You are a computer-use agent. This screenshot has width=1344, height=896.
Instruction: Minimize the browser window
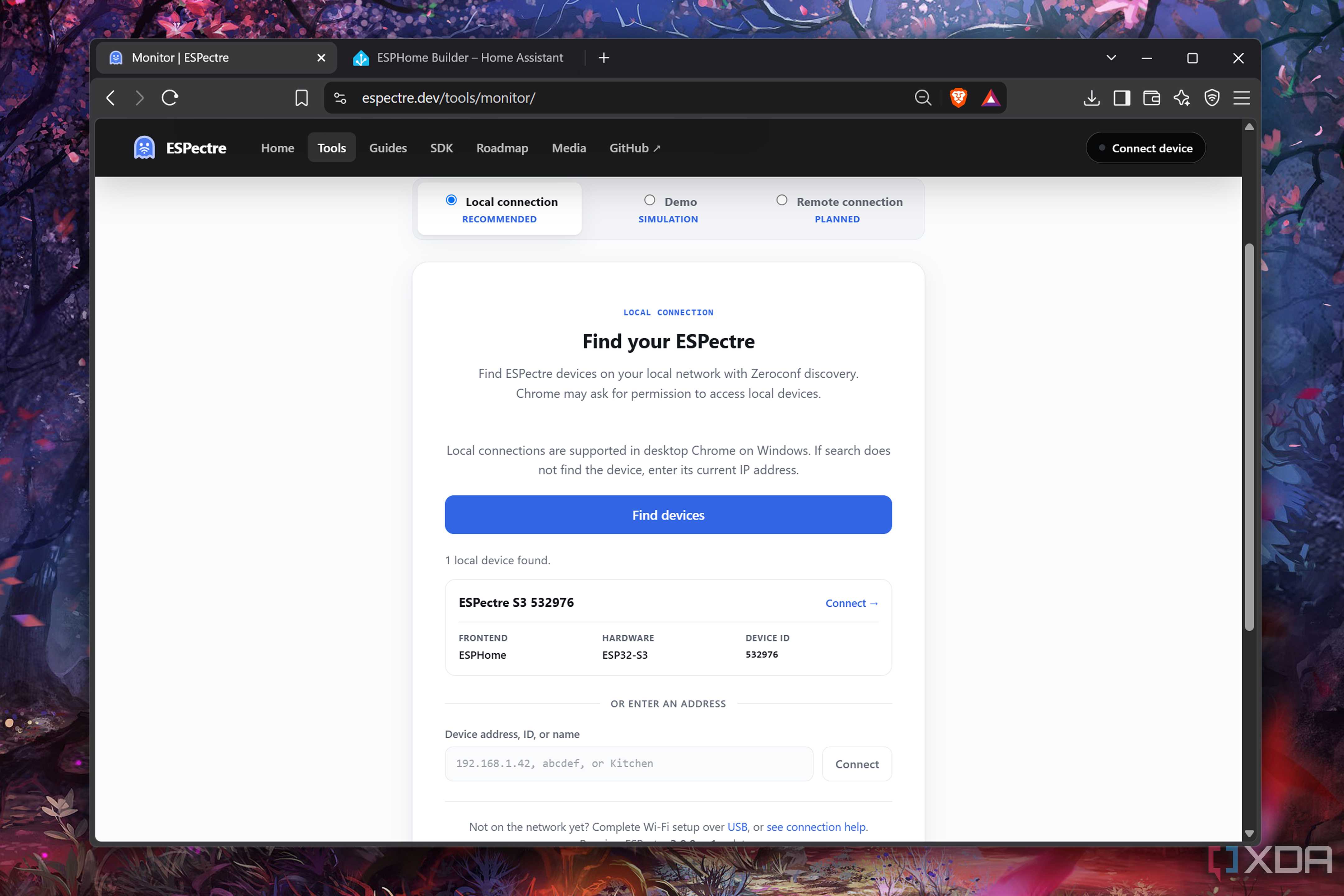pyautogui.click(x=1146, y=58)
